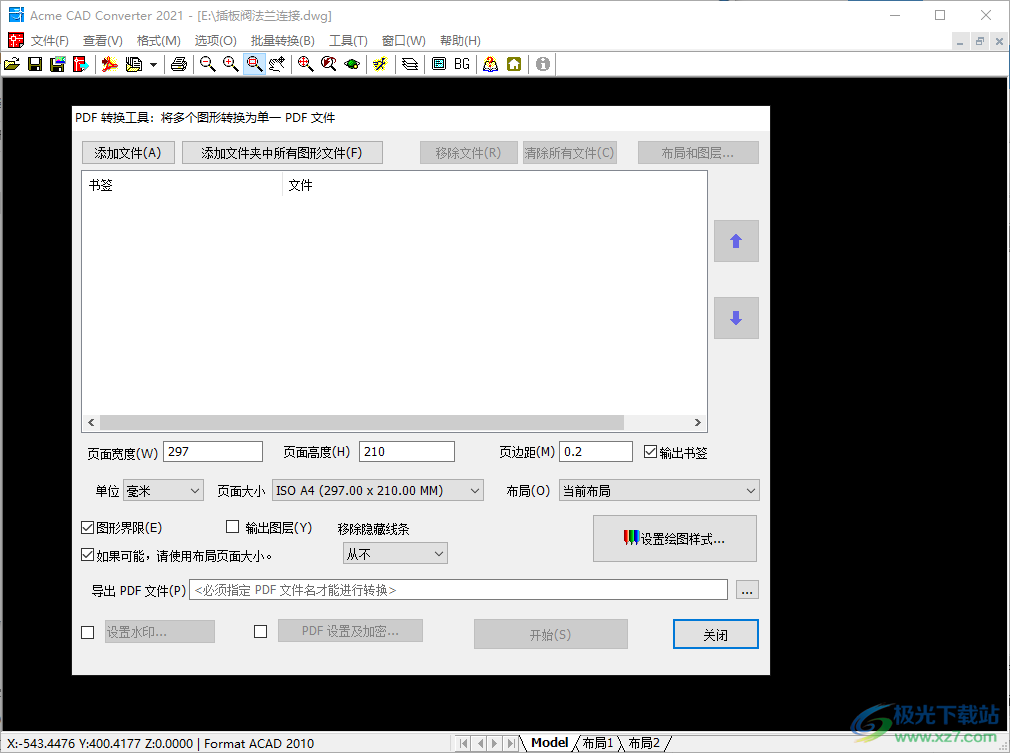Viewport: 1010px width, 753px height.
Task: Click the Zoom out magnifier icon
Action: [x=207, y=64]
